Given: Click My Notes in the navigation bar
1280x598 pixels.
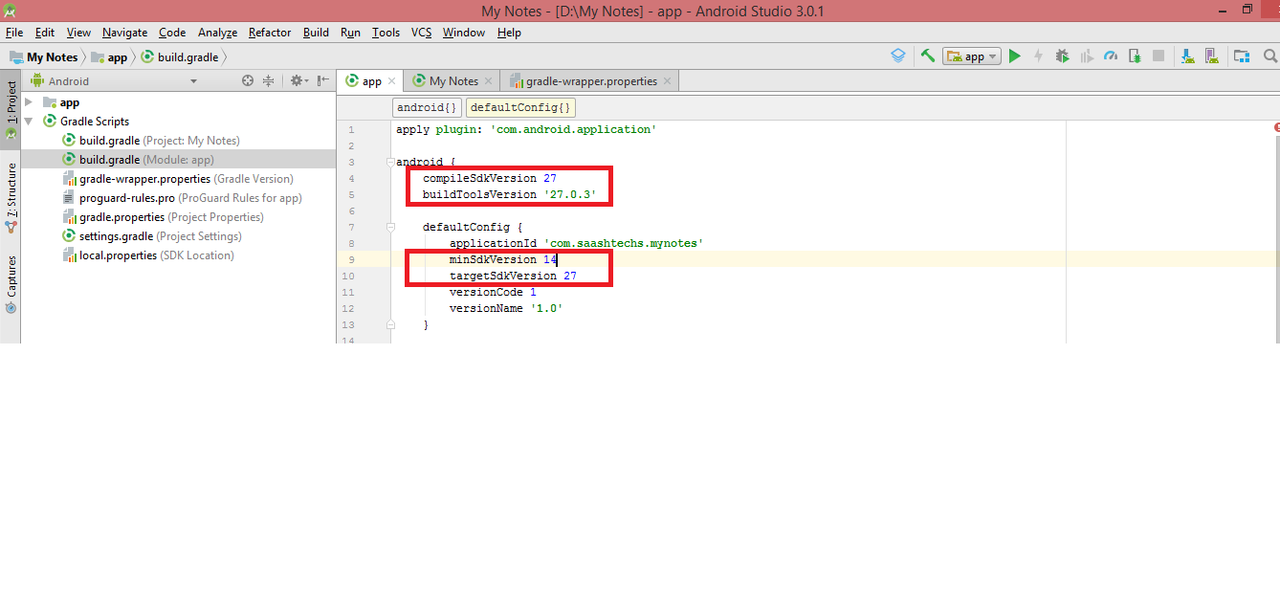Looking at the screenshot, I should [x=43, y=57].
